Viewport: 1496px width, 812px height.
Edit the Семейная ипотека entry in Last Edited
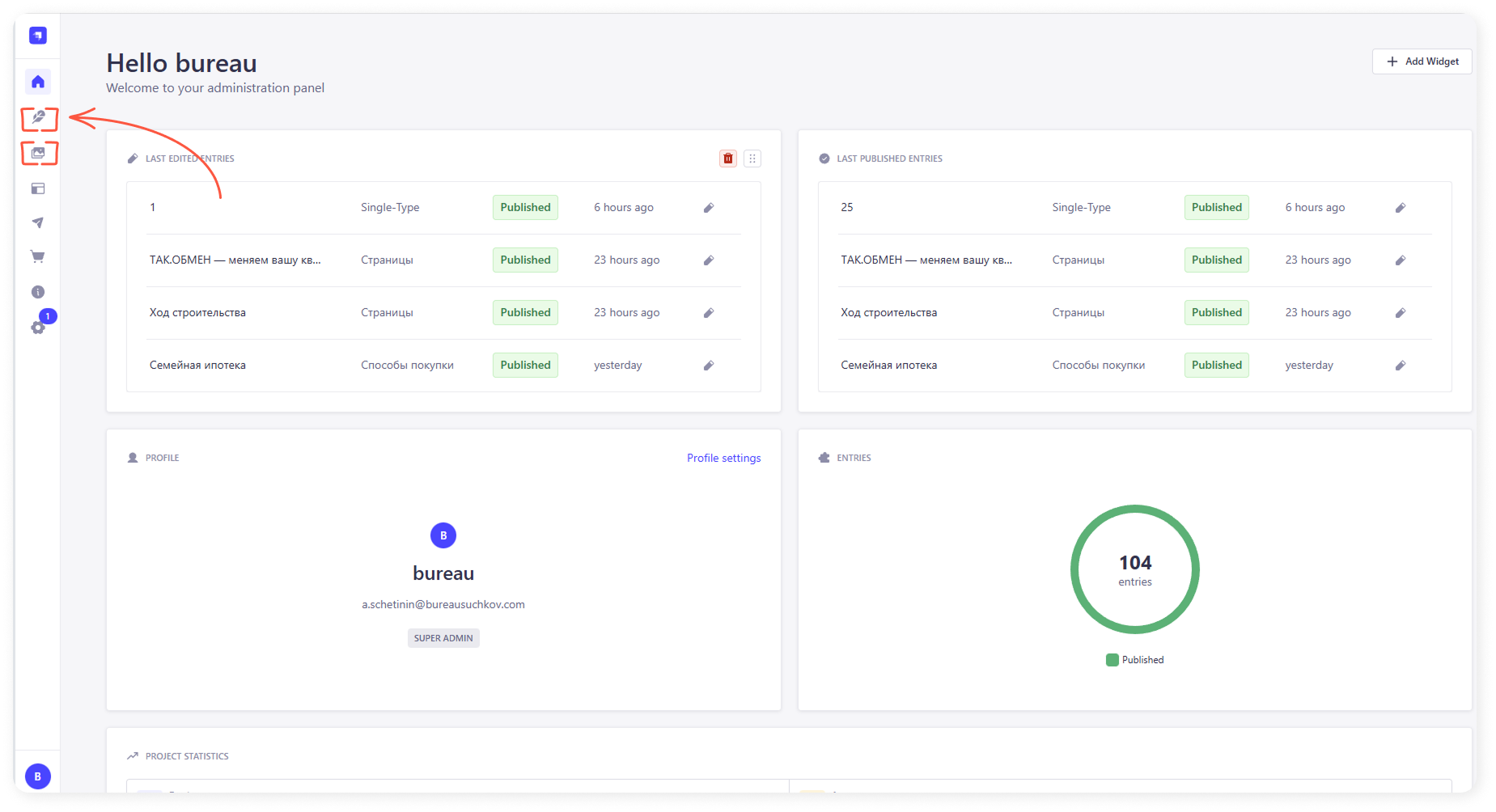[x=709, y=366]
